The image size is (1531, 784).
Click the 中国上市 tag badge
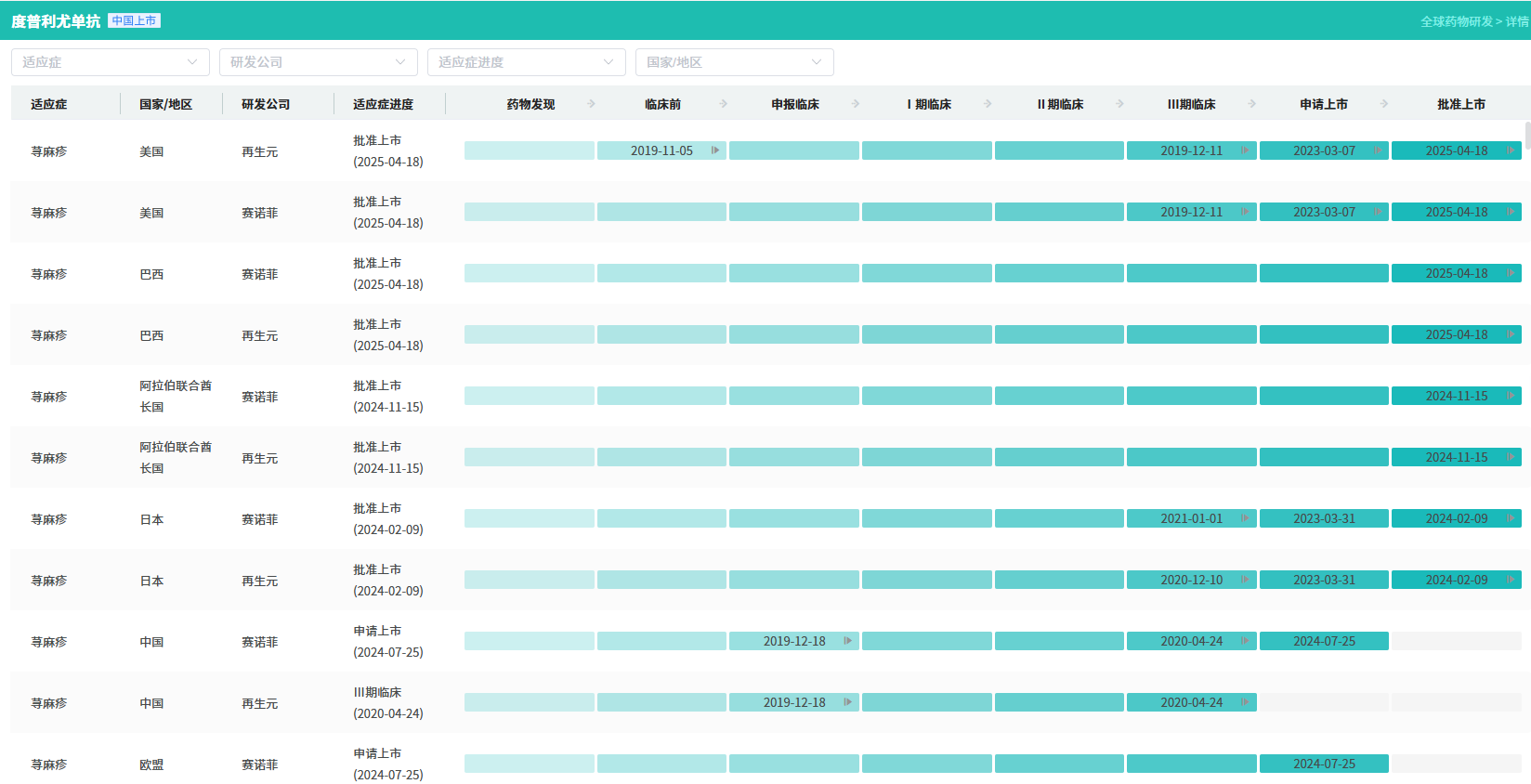134,20
